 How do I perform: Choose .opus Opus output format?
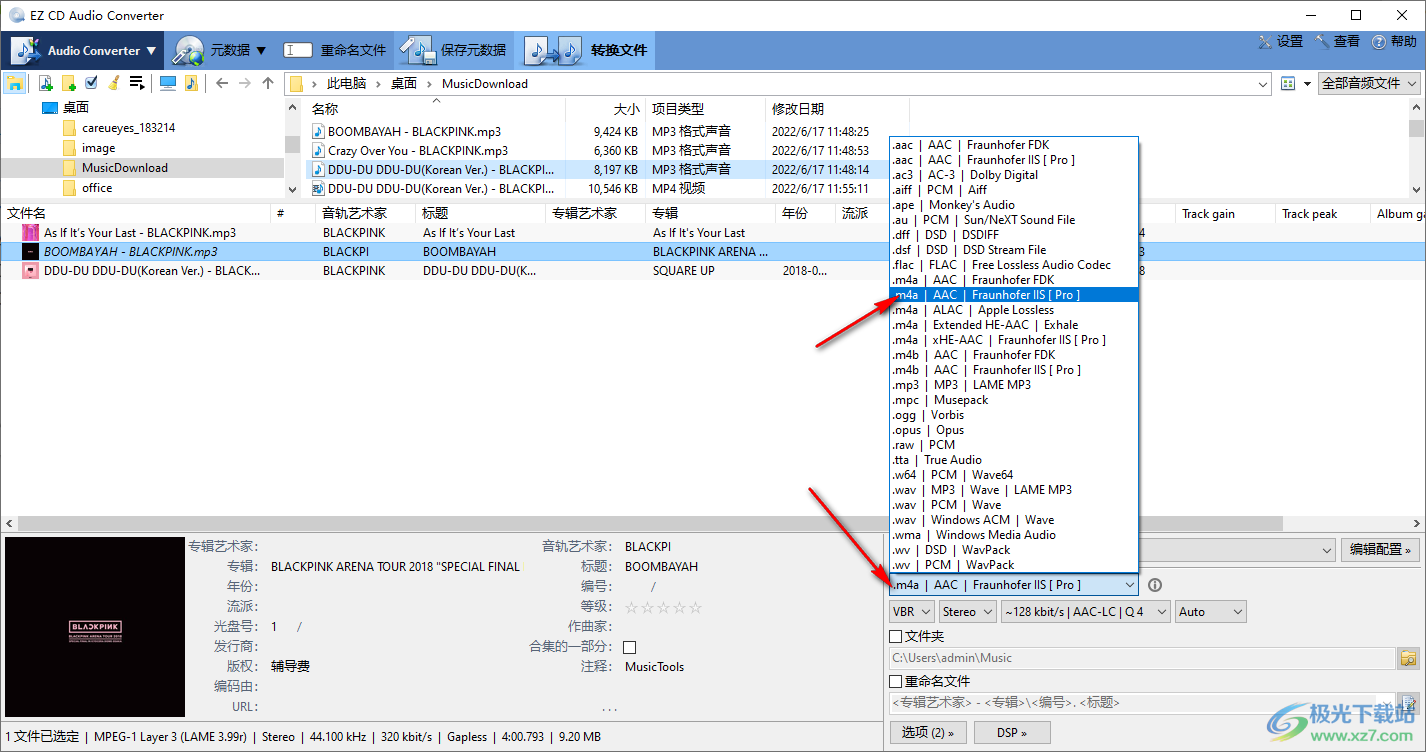[1013, 430]
